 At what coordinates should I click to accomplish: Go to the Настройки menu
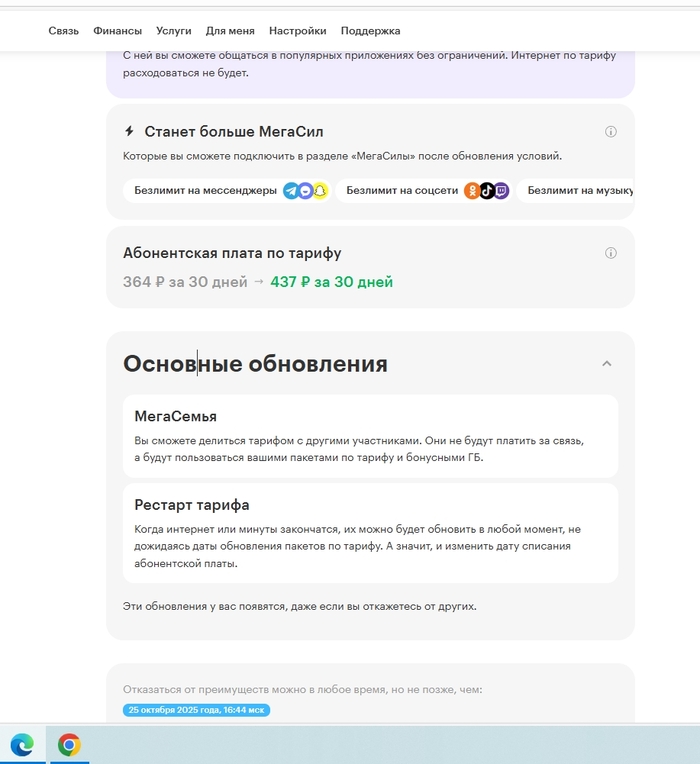point(298,31)
